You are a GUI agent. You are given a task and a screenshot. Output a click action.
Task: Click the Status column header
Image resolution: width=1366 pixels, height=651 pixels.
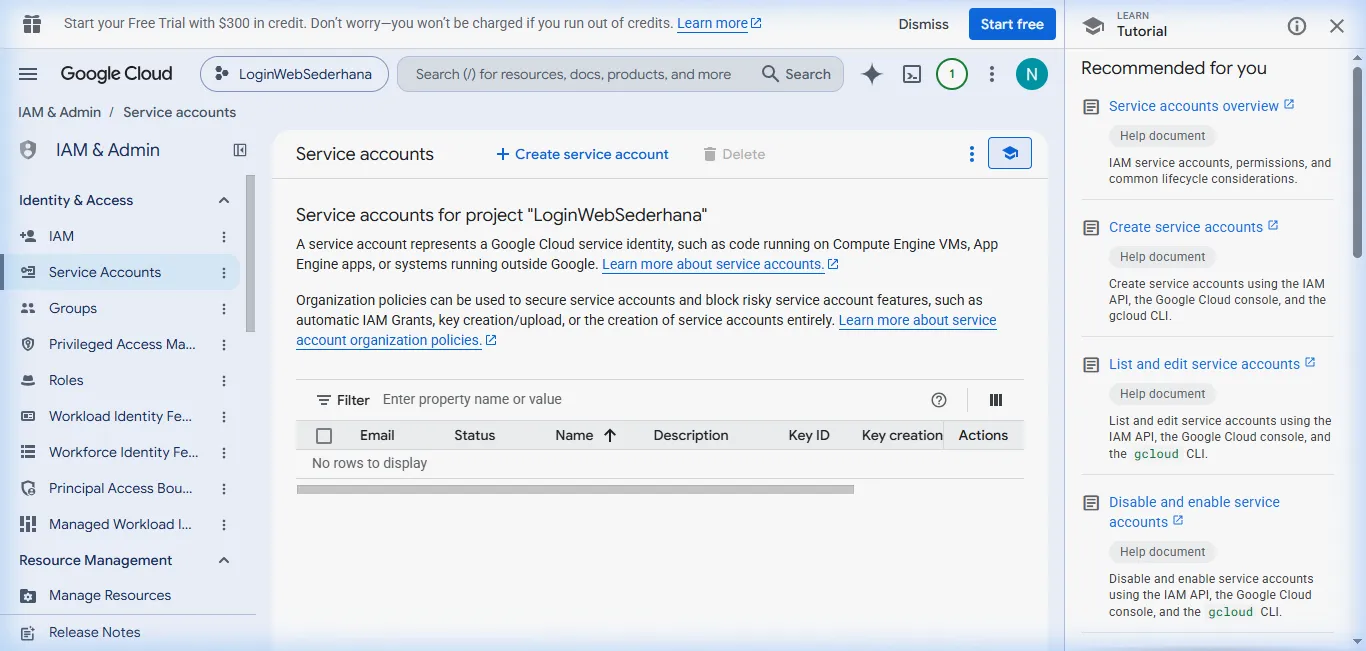coord(474,435)
